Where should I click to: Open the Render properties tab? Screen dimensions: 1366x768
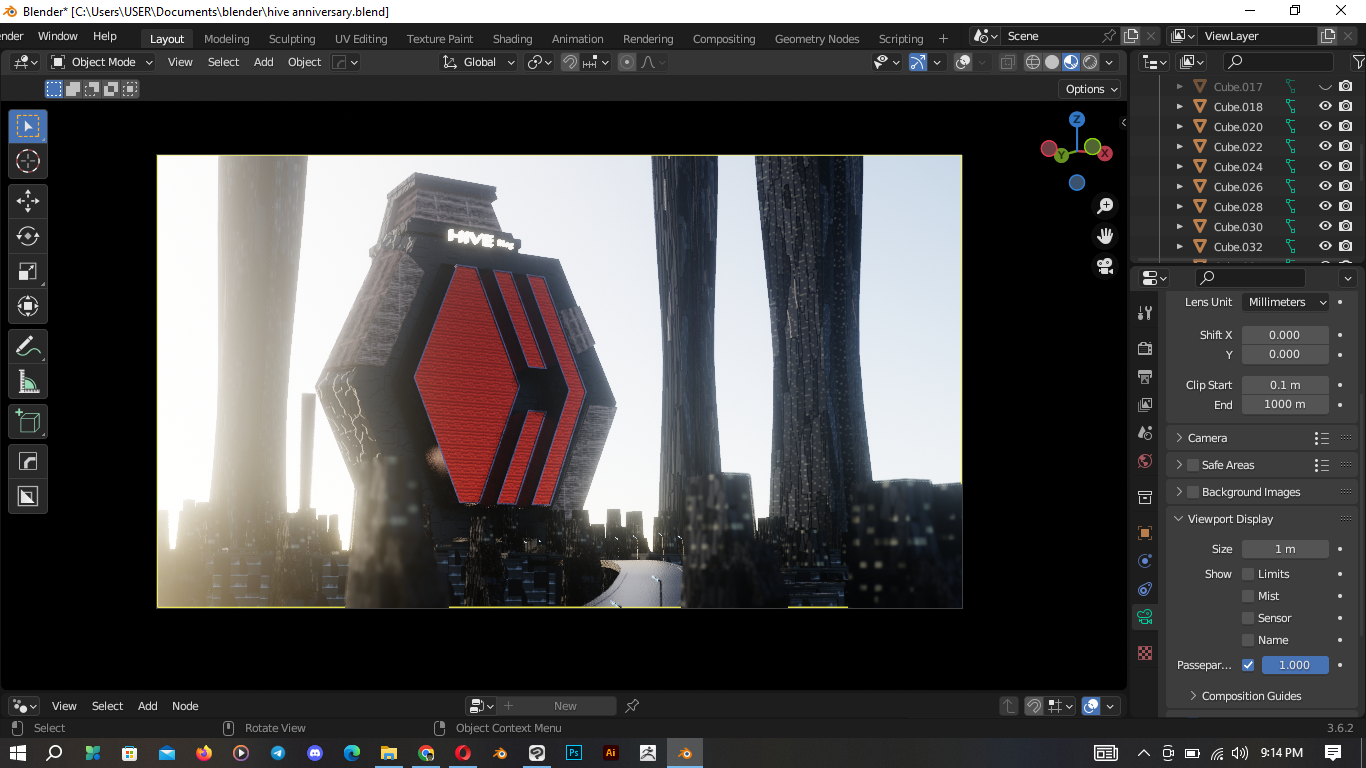pyautogui.click(x=1145, y=349)
